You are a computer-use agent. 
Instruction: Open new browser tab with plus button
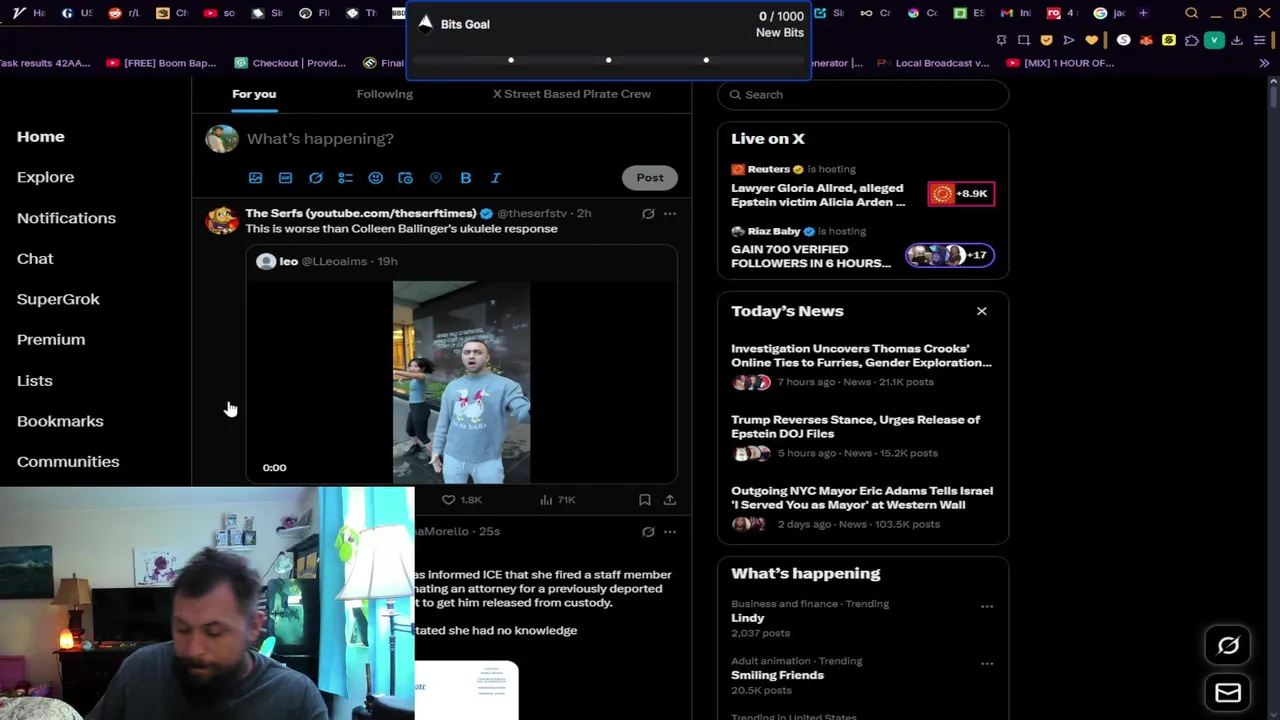(x=1143, y=13)
